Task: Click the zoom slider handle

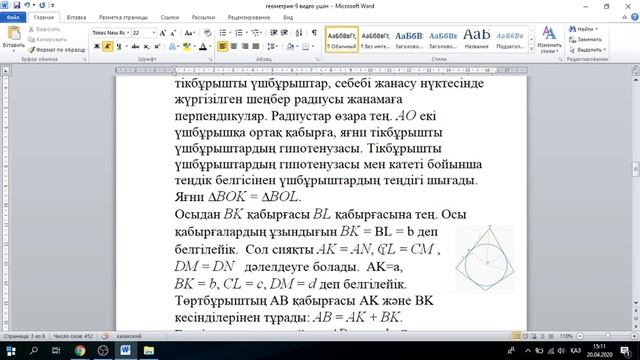Action: coord(608,336)
